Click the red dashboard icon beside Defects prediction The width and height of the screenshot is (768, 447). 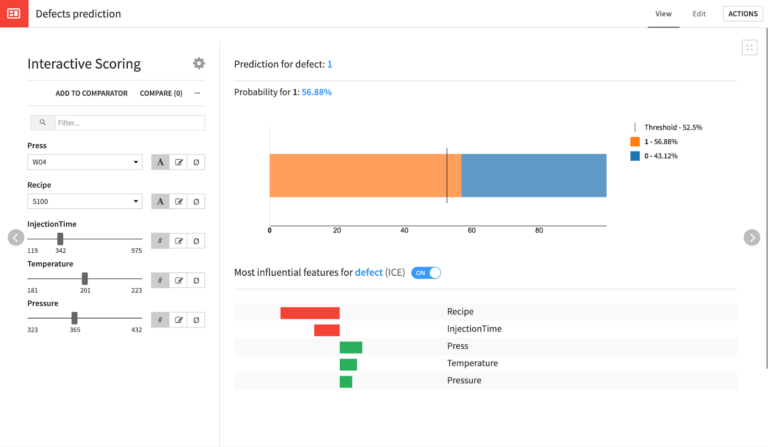point(14,14)
